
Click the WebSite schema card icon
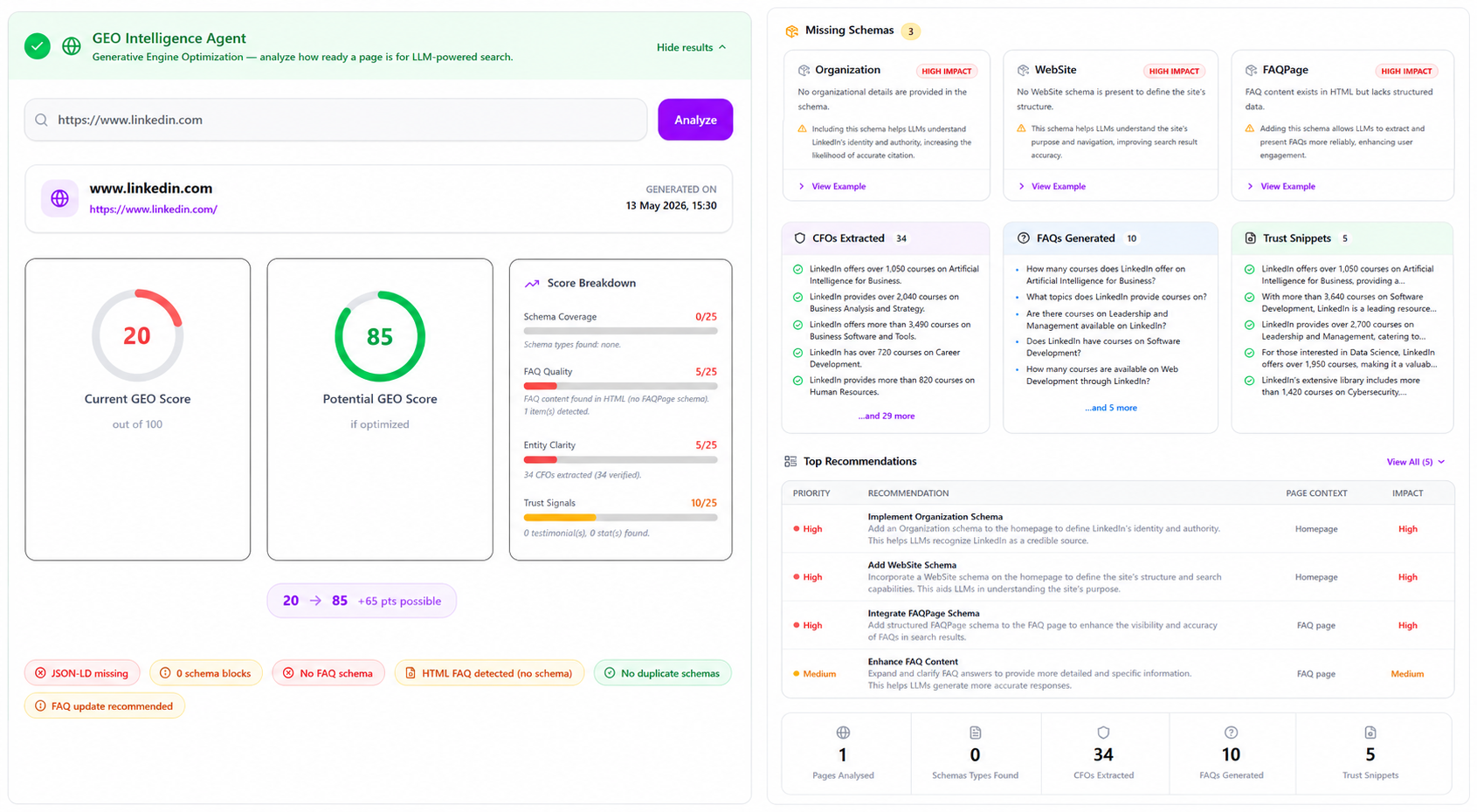(1023, 70)
